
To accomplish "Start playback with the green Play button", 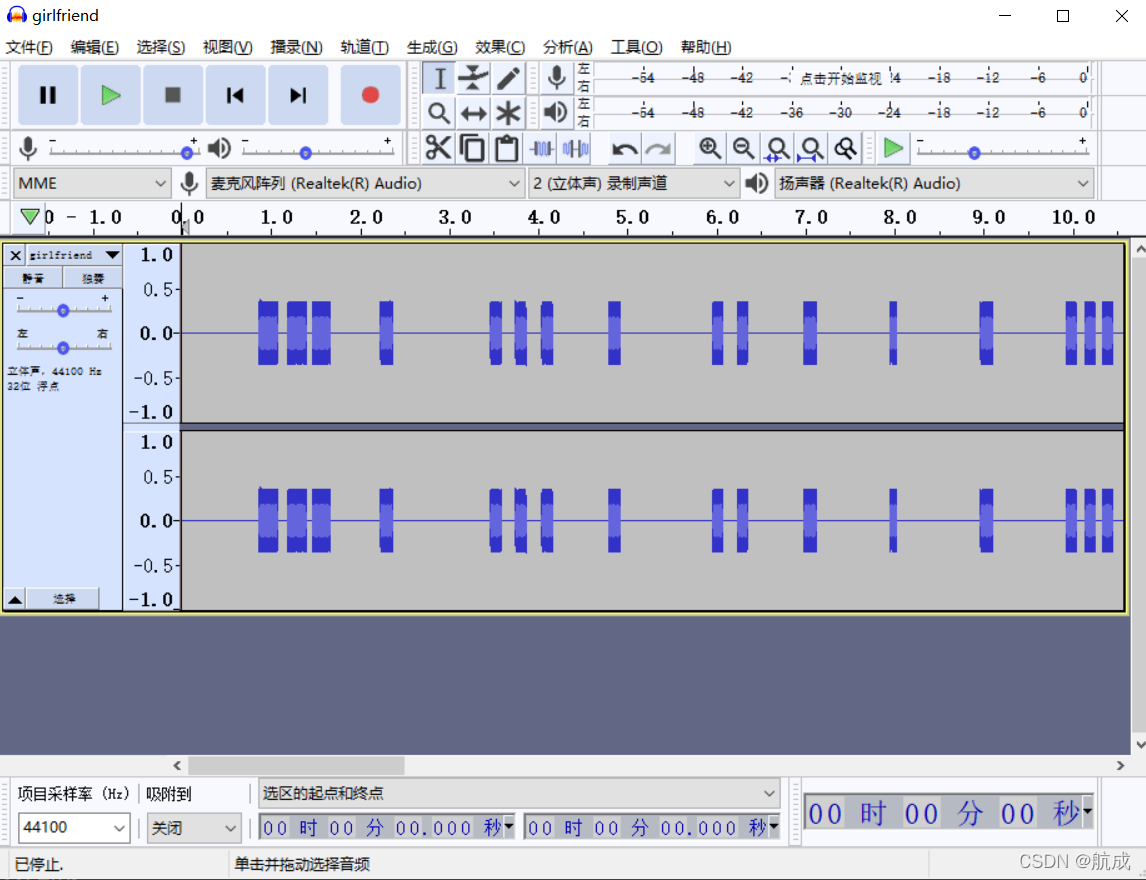I will [110, 95].
